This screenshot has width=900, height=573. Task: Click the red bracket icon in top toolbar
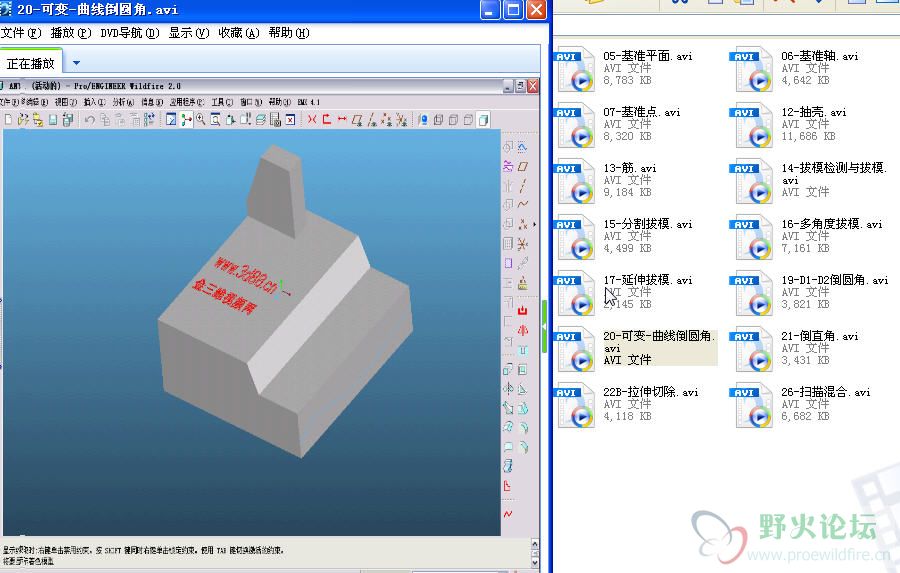(327, 119)
